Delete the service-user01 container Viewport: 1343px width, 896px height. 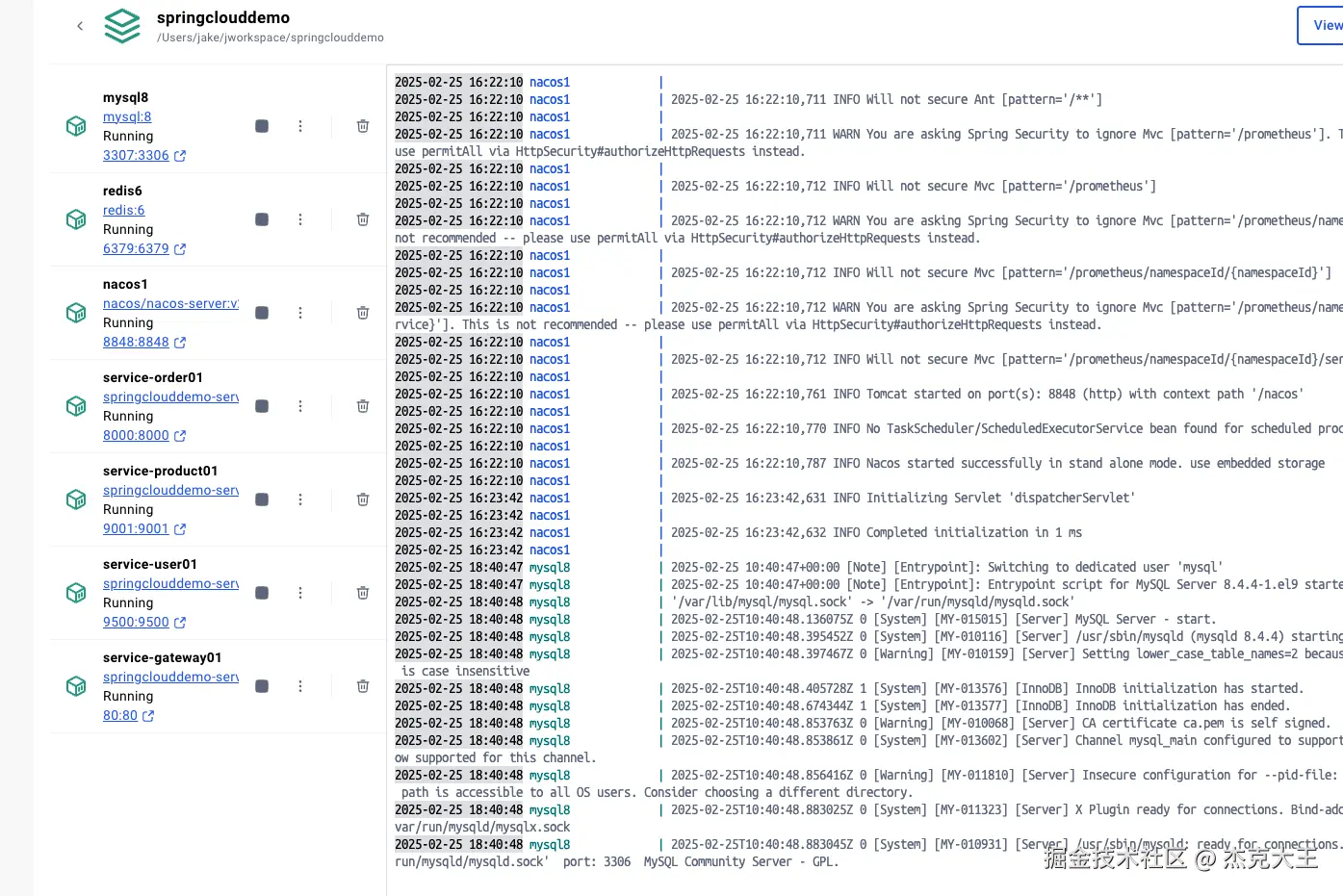coord(362,592)
